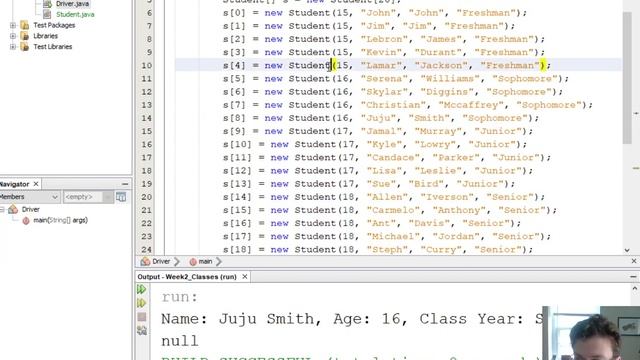Collapse the Driver node in the Navigator
640x360 pixels.
pos(2,209)
